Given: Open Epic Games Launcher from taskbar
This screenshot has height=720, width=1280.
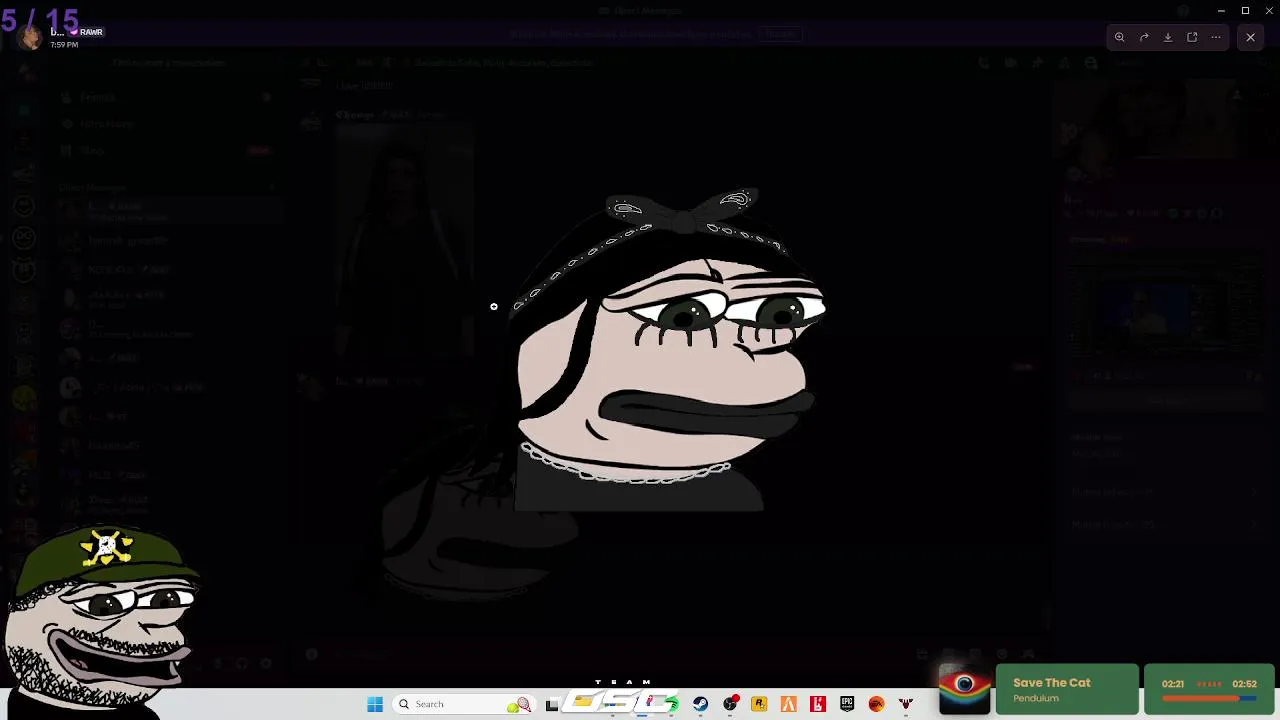Looking at the screenshot, I should coord(847,704).
